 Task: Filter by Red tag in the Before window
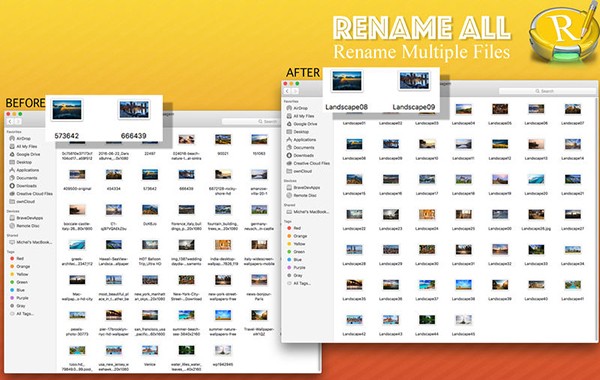pyautogui.click(x=17, y=259)
